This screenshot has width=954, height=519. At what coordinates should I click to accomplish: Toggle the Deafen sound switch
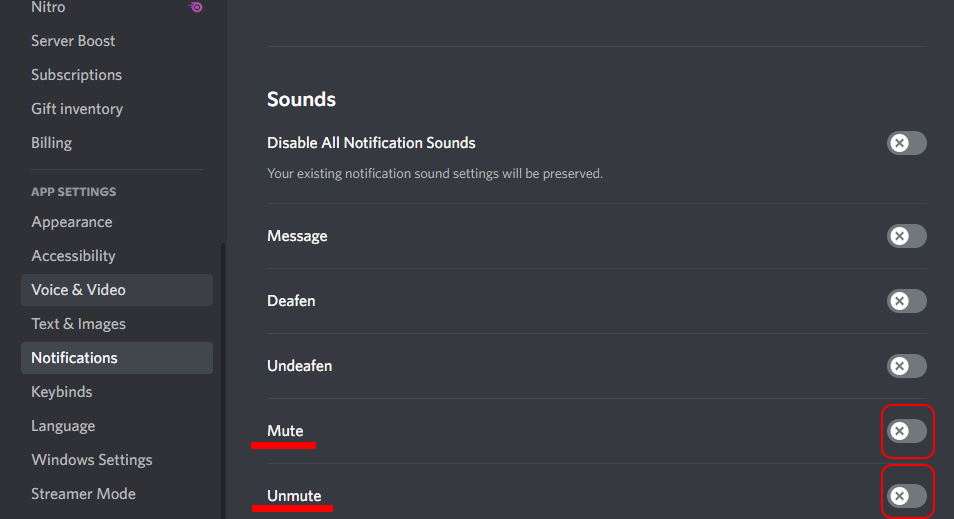pos(906,301)
